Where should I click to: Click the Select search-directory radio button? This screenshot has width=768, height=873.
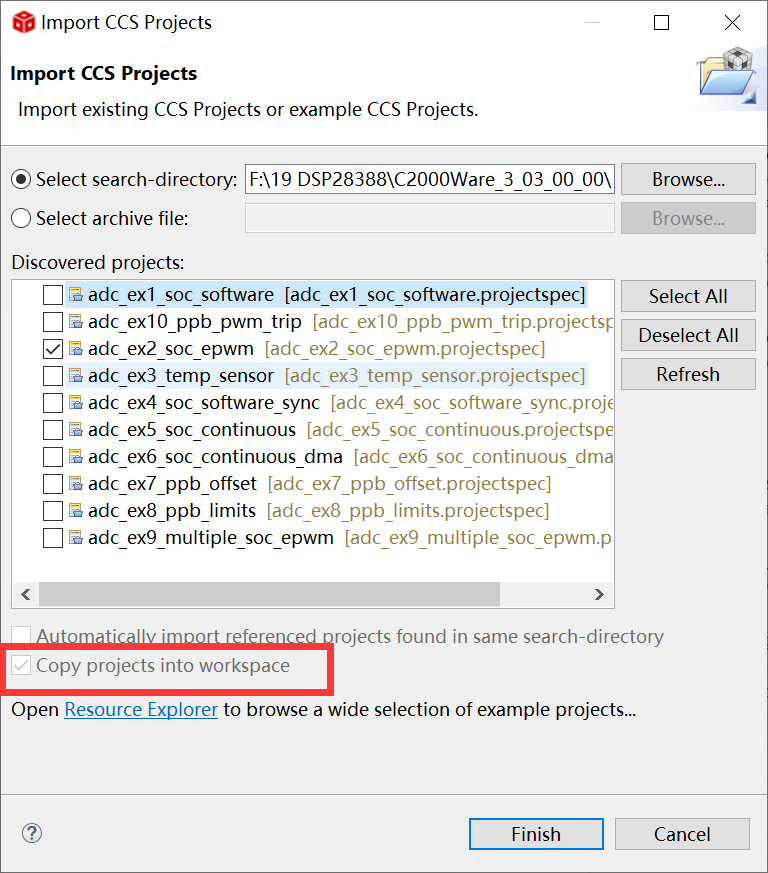coord(21,180)
